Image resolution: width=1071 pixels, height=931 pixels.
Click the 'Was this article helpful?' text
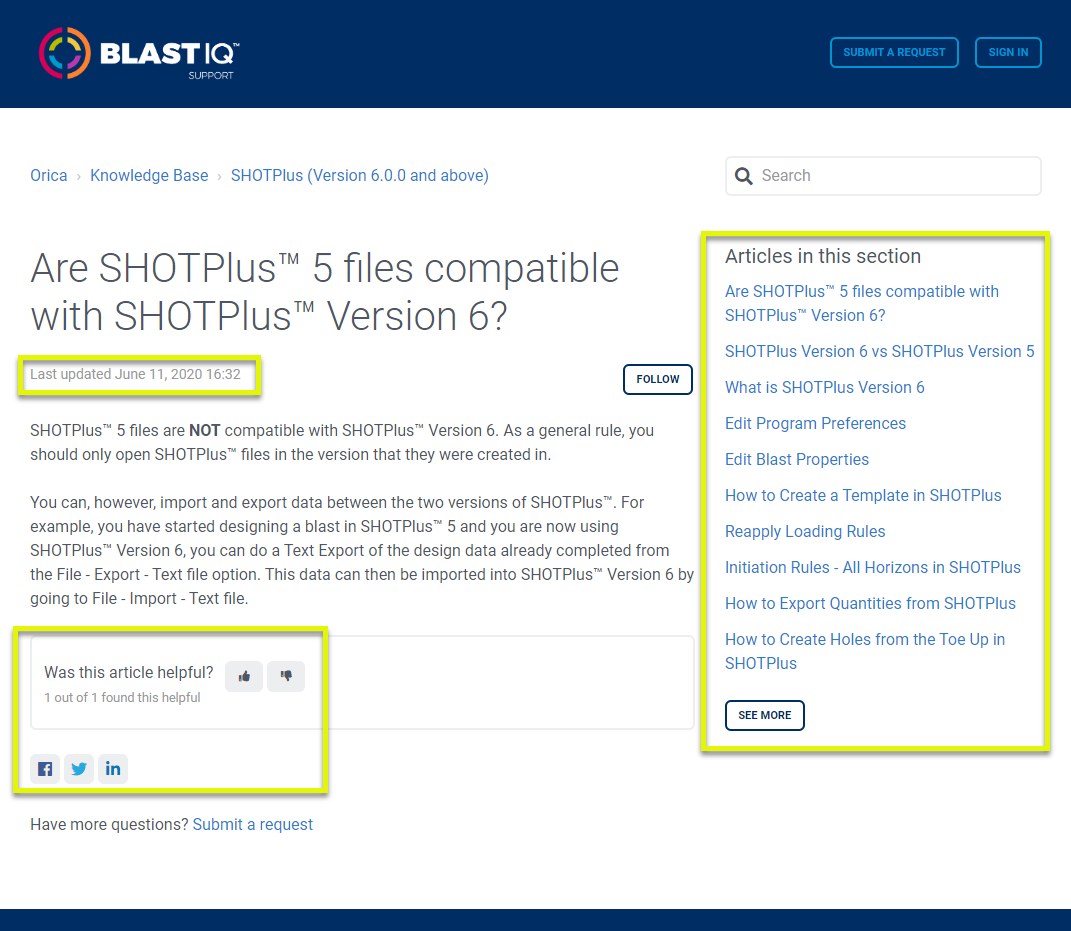point(128,673)
